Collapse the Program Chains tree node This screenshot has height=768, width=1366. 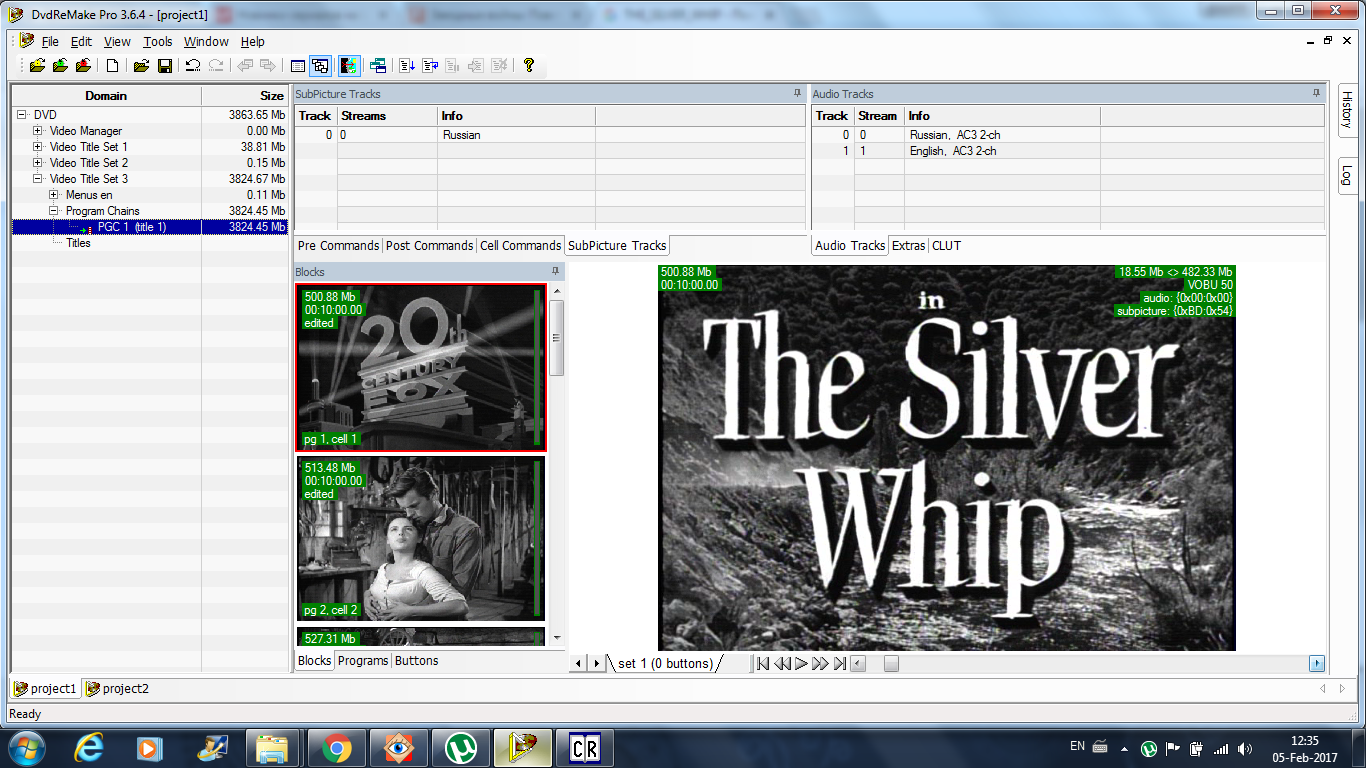(54, 211)
